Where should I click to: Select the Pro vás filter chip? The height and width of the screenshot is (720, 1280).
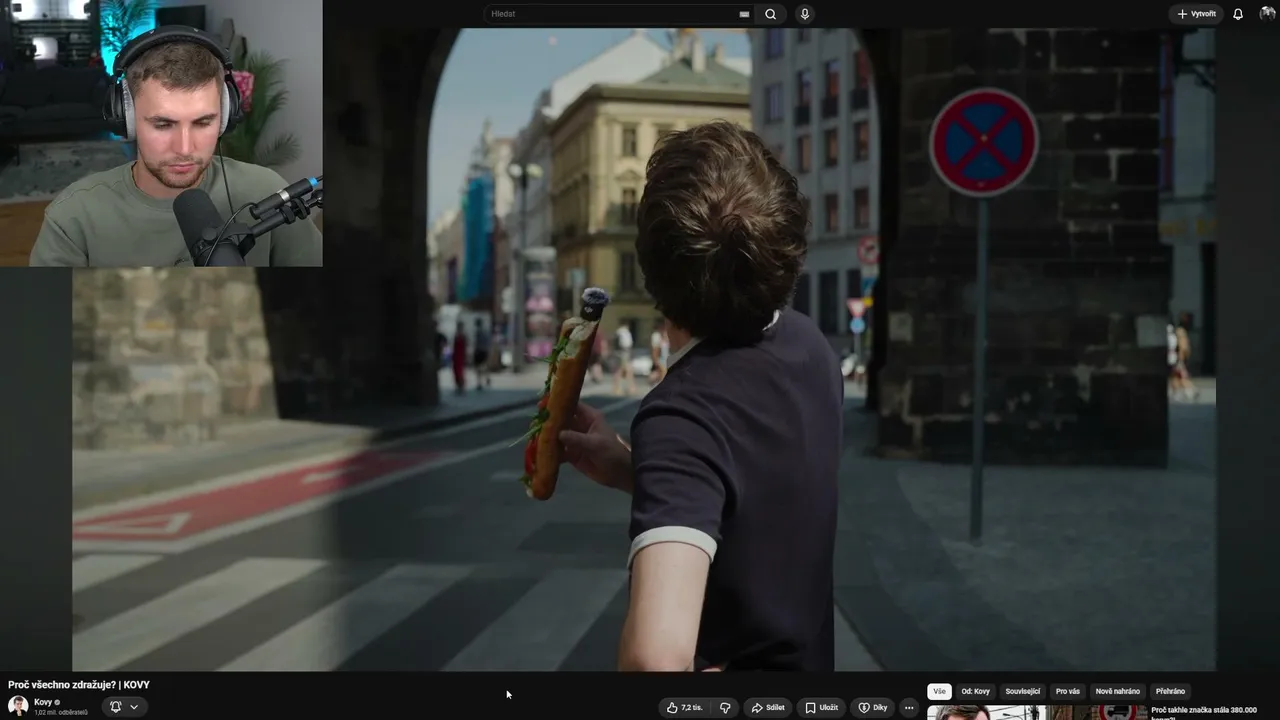[x=1068, y=691]
